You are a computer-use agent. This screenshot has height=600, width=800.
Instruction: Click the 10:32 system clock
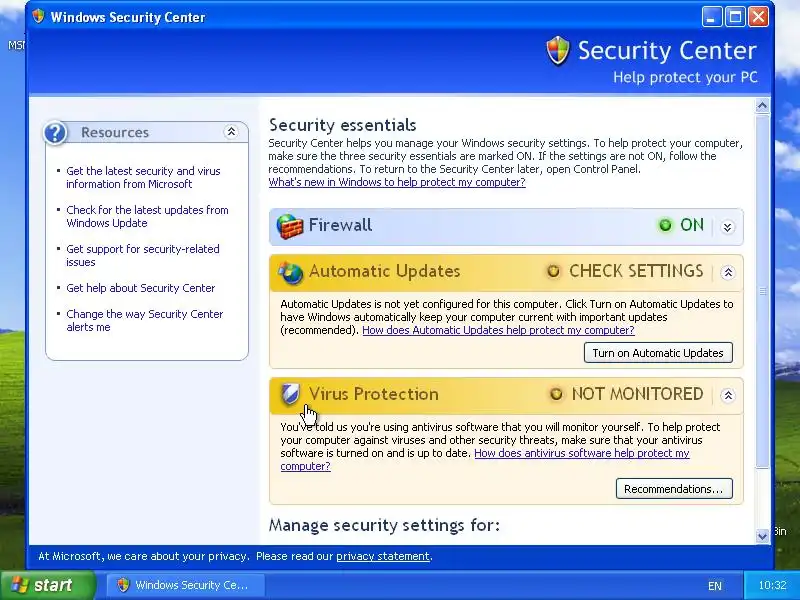pyautogui.click(x=772, y=585)
